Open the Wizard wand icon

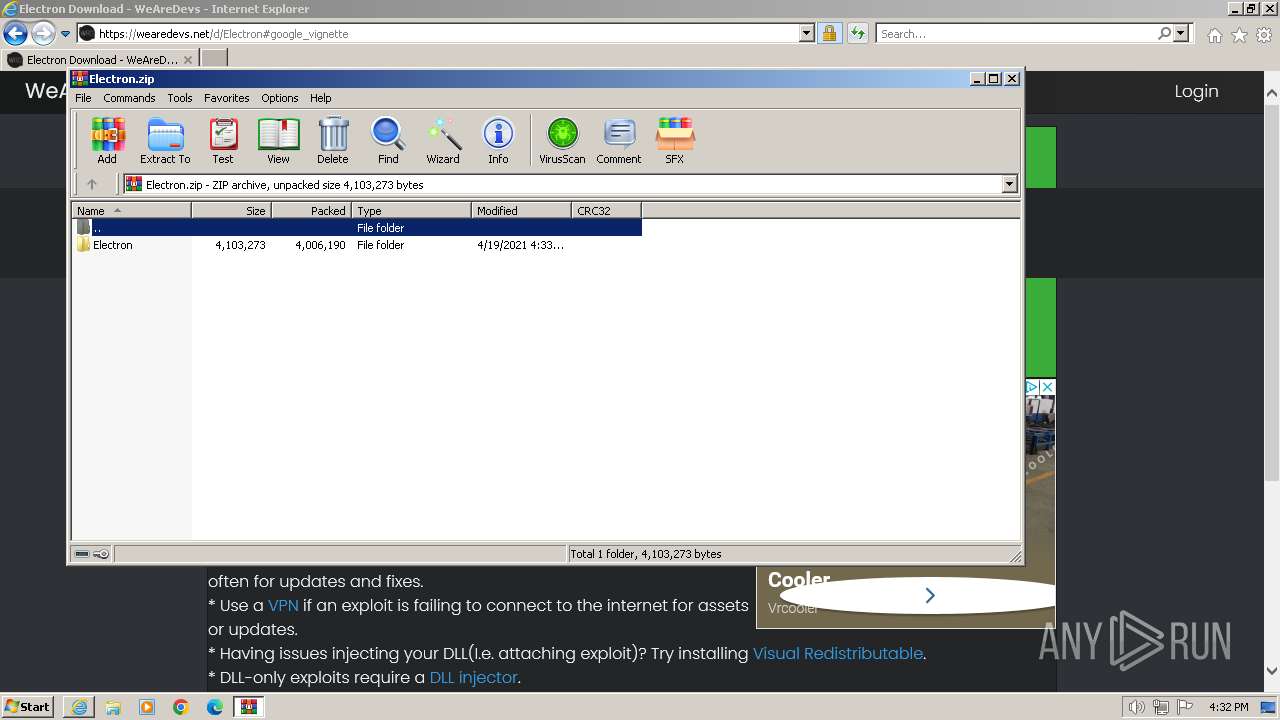click(x=443, y=140)
